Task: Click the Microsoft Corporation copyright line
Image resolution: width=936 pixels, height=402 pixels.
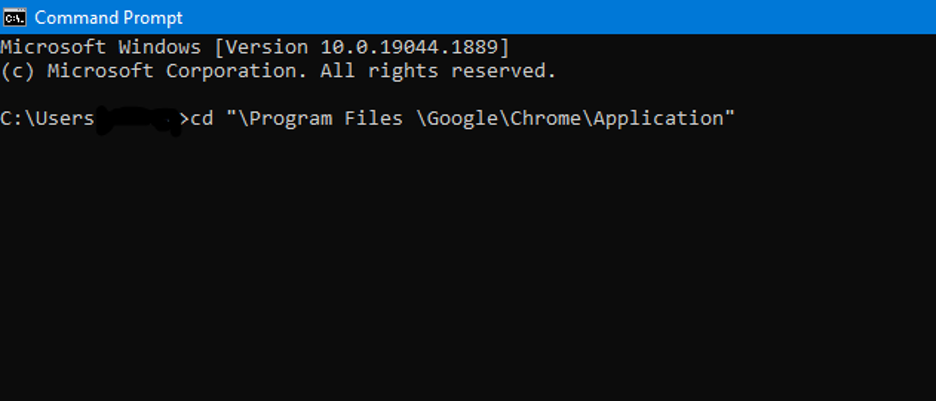Action: (278, 71)
